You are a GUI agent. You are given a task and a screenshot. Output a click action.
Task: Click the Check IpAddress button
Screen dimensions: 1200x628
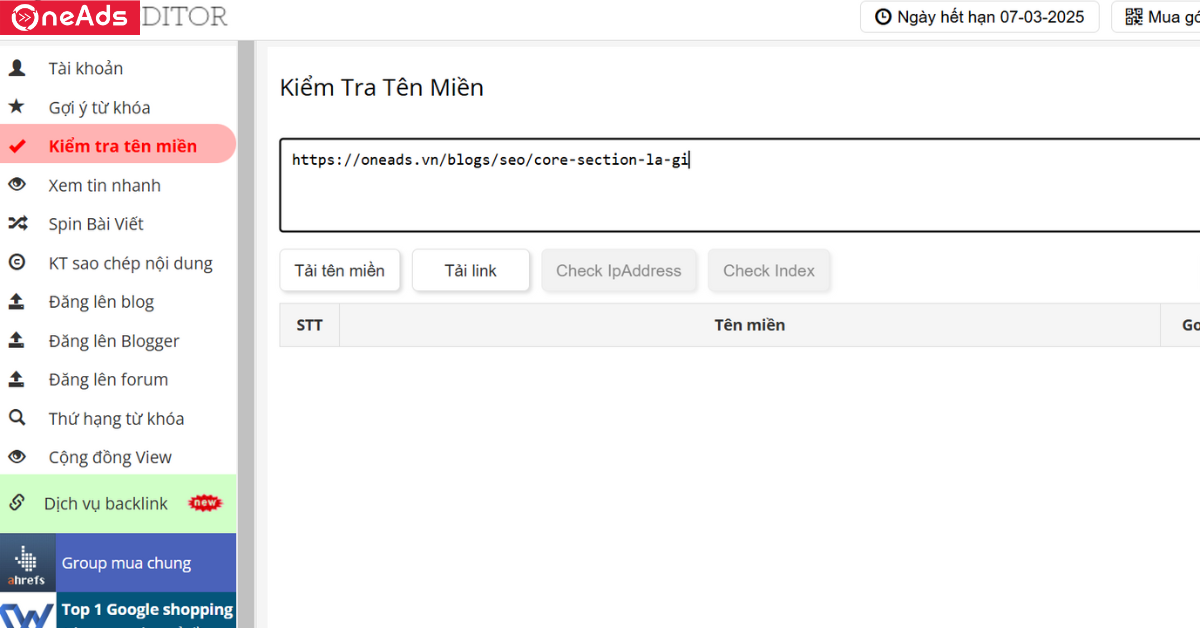tap(619, 271)
